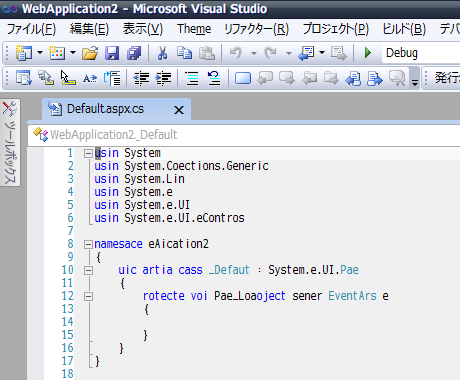
Task: Open the Undo history dropdown arrow
Action: (254, 53)
